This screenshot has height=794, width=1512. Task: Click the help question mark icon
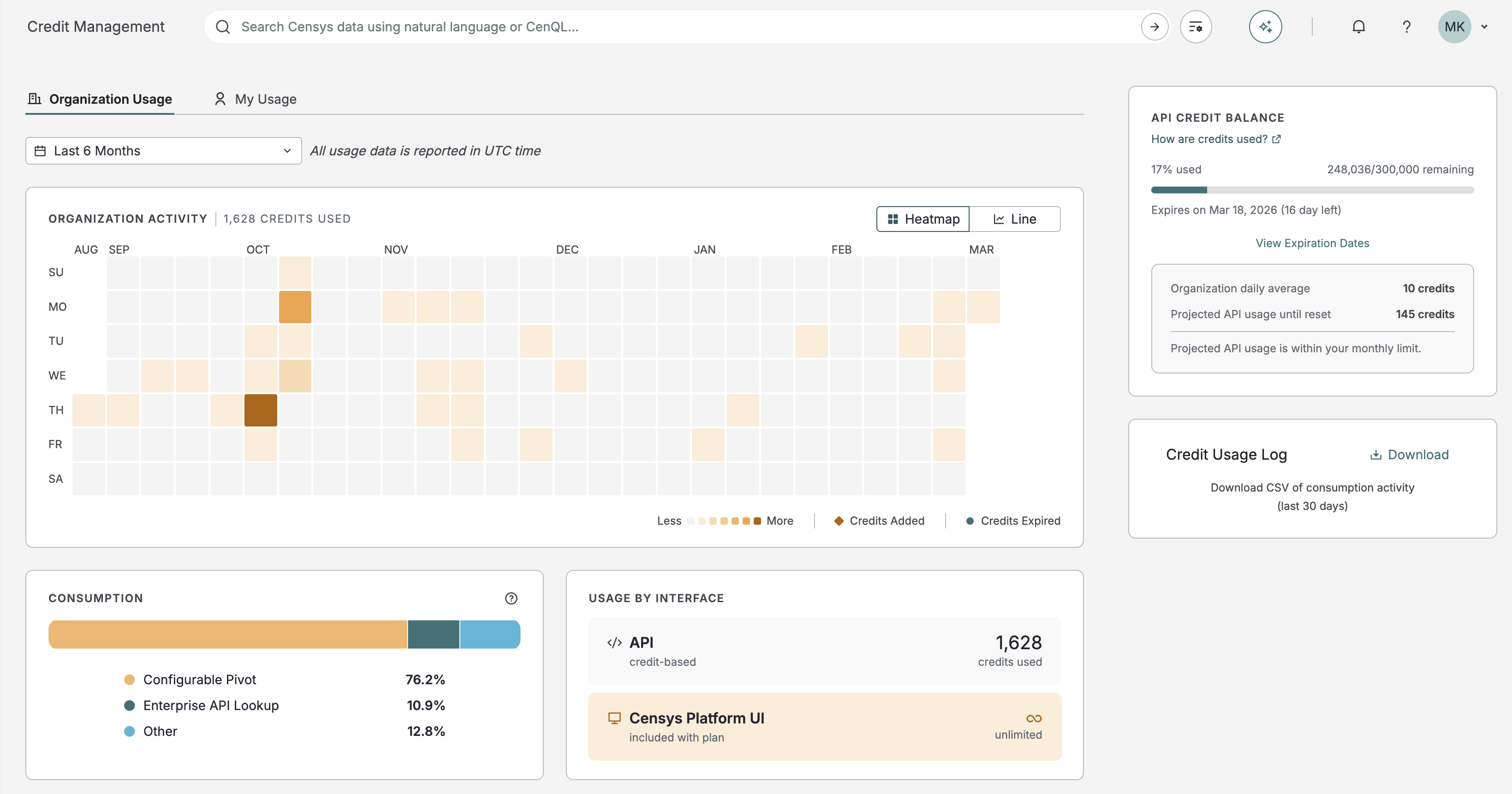point(1406,27)
